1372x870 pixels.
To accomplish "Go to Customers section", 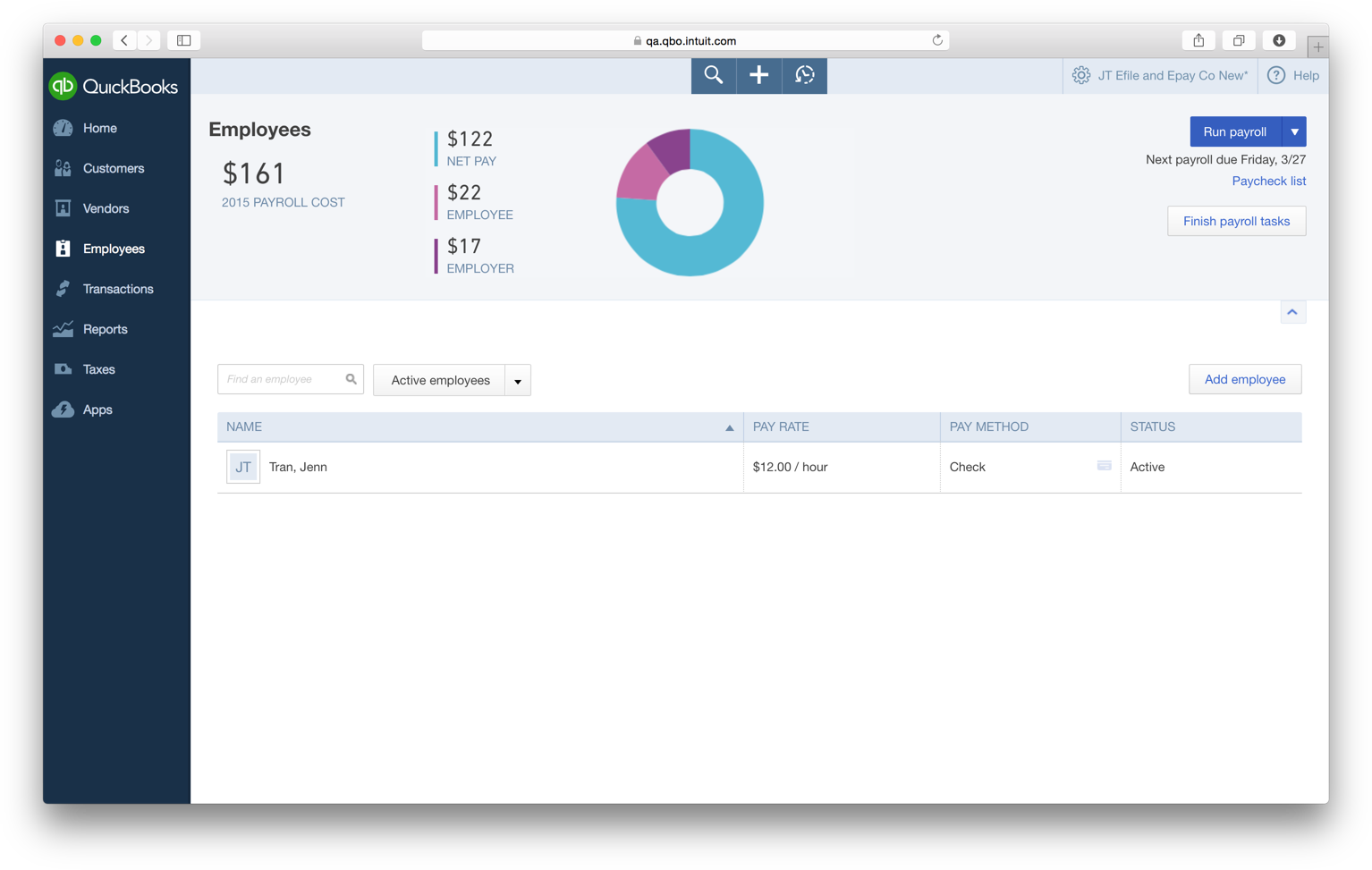I will pyautogui.click(x=114, y=168).
